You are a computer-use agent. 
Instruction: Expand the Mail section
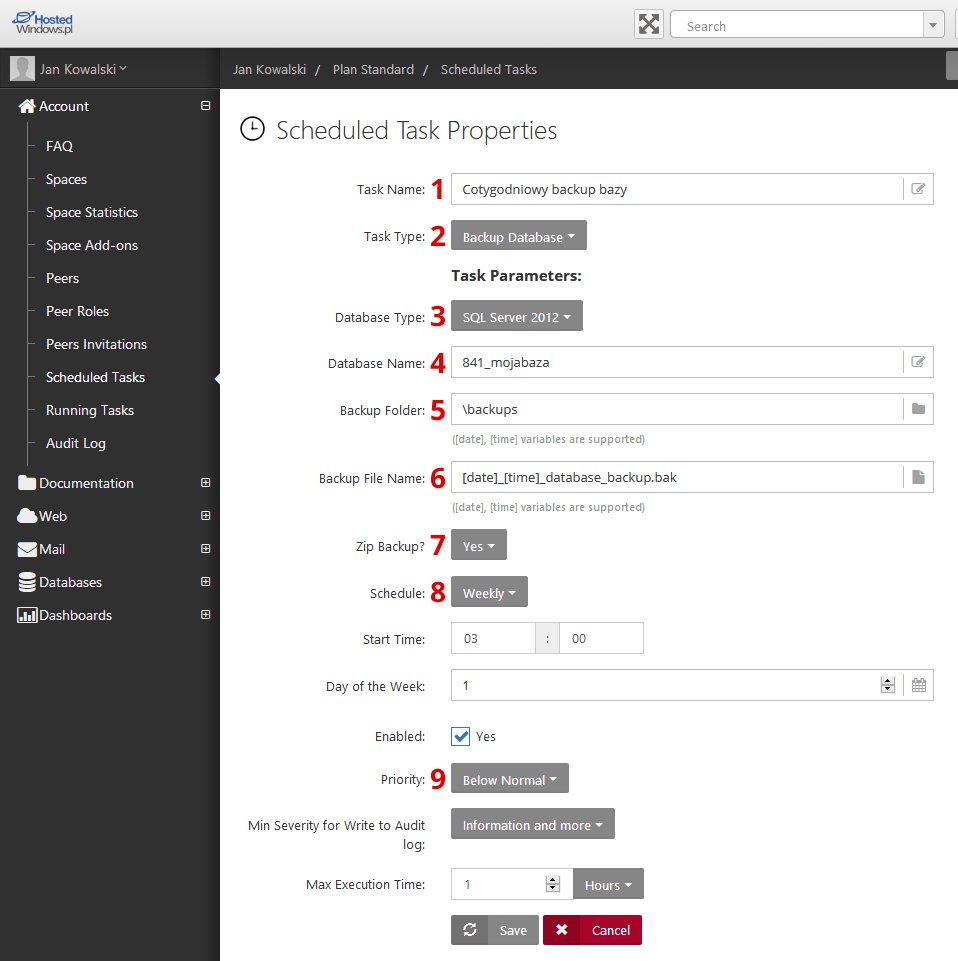(205, 549)
